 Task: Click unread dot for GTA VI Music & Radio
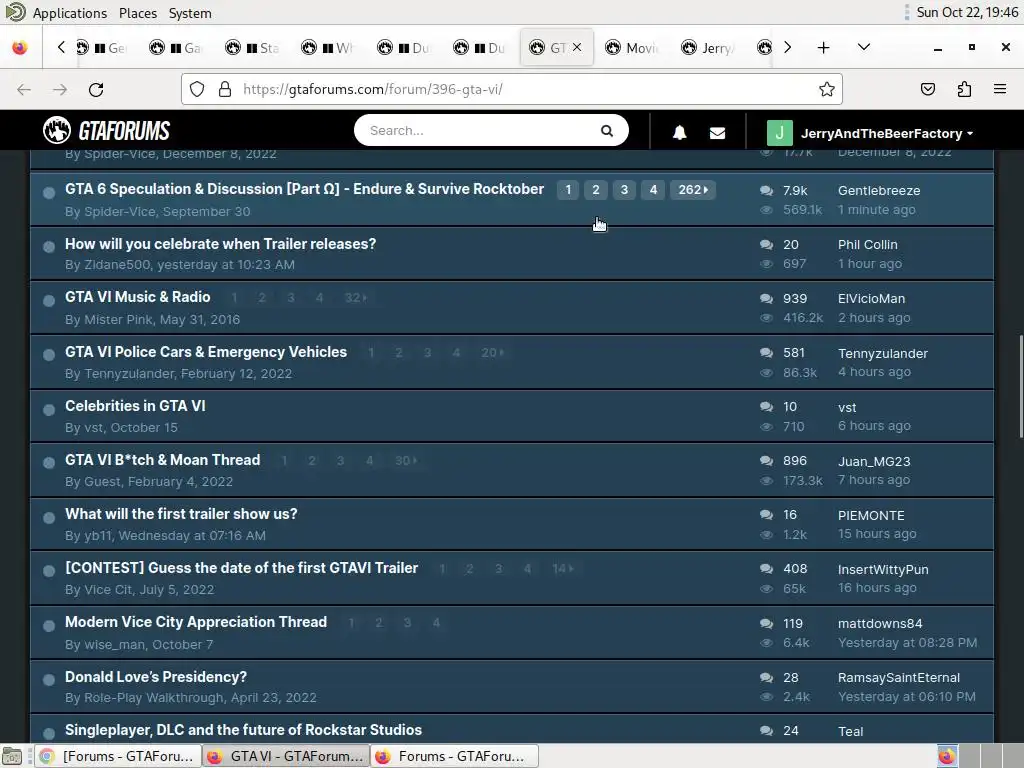(x=48, y=300)
